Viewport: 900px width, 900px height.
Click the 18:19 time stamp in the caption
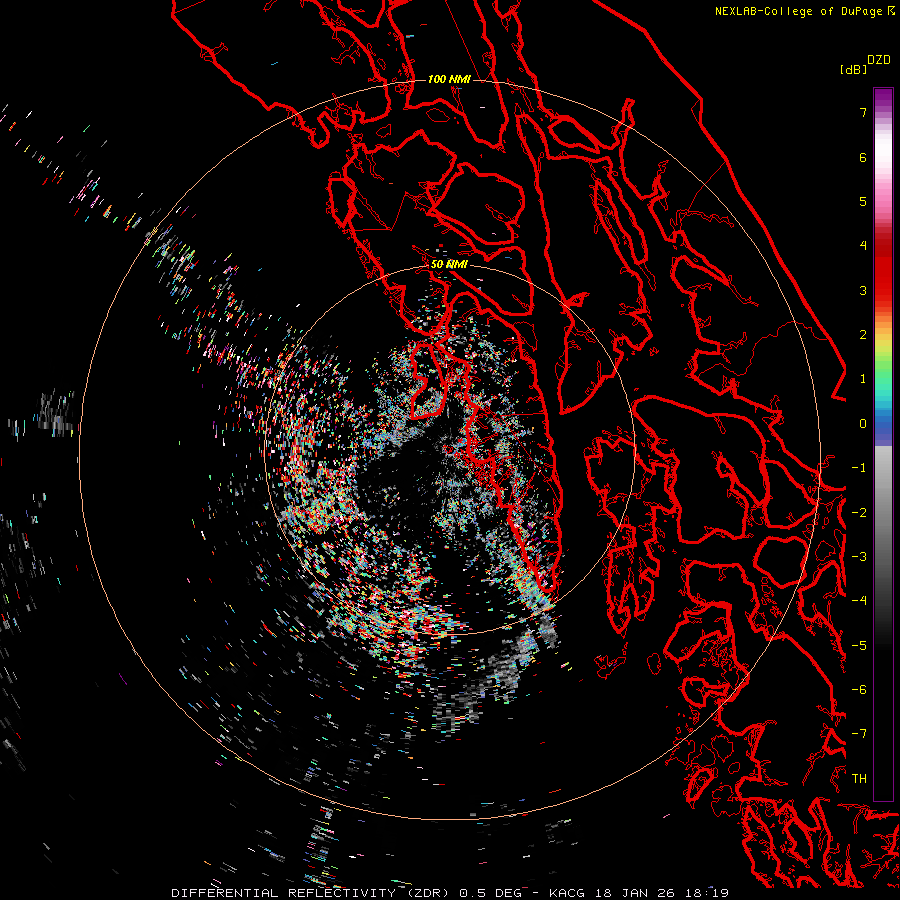point(709,893)
